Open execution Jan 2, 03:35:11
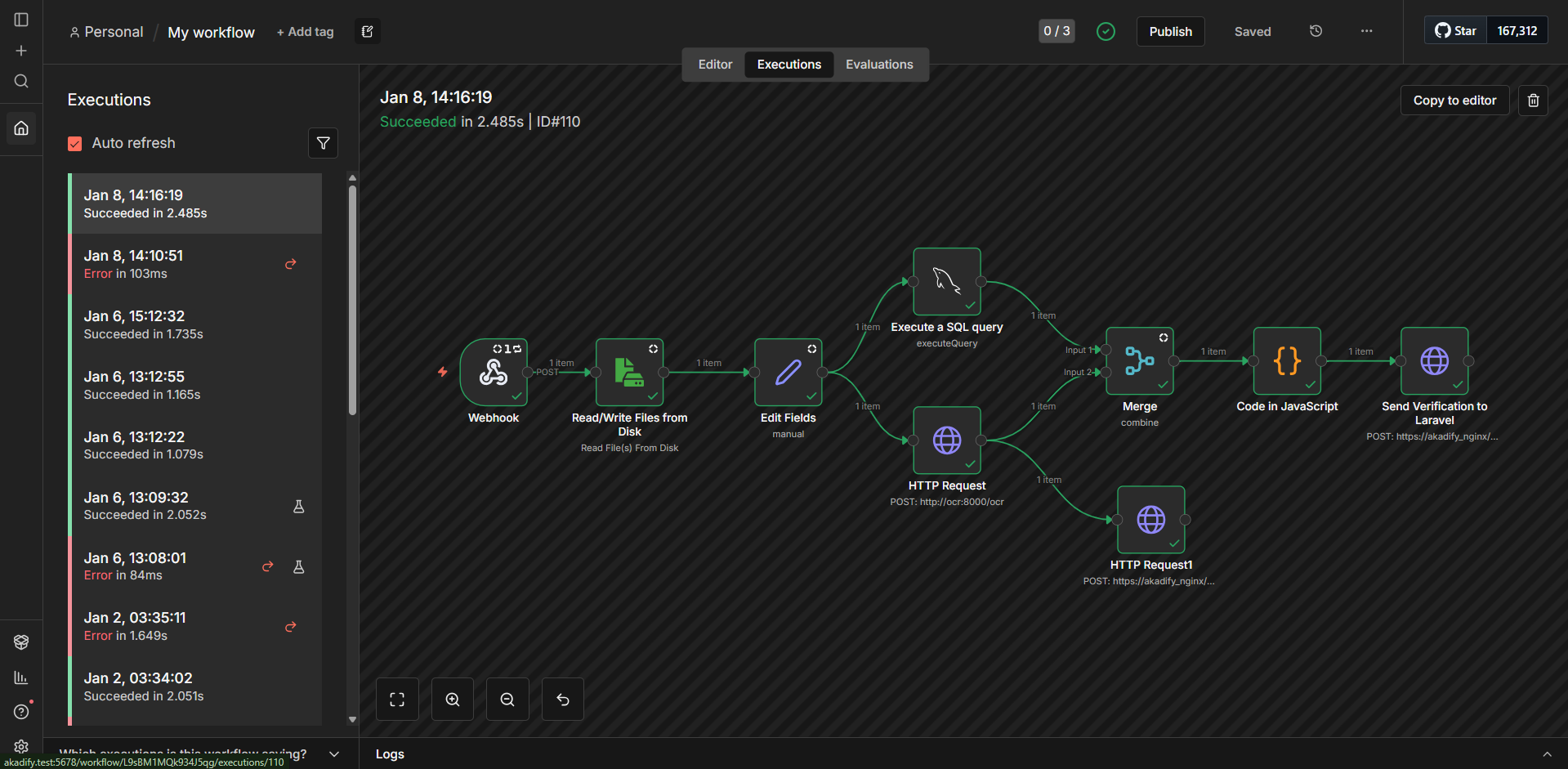The width and height of the screenshot is (1568, 769). pos(196,627)
